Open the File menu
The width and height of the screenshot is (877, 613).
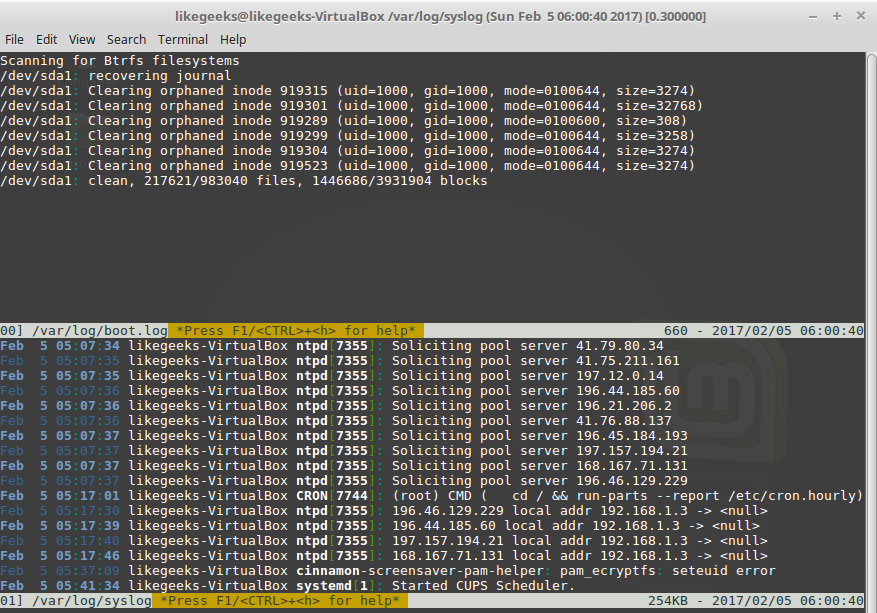pyautogui.click(x=14, y=40)
